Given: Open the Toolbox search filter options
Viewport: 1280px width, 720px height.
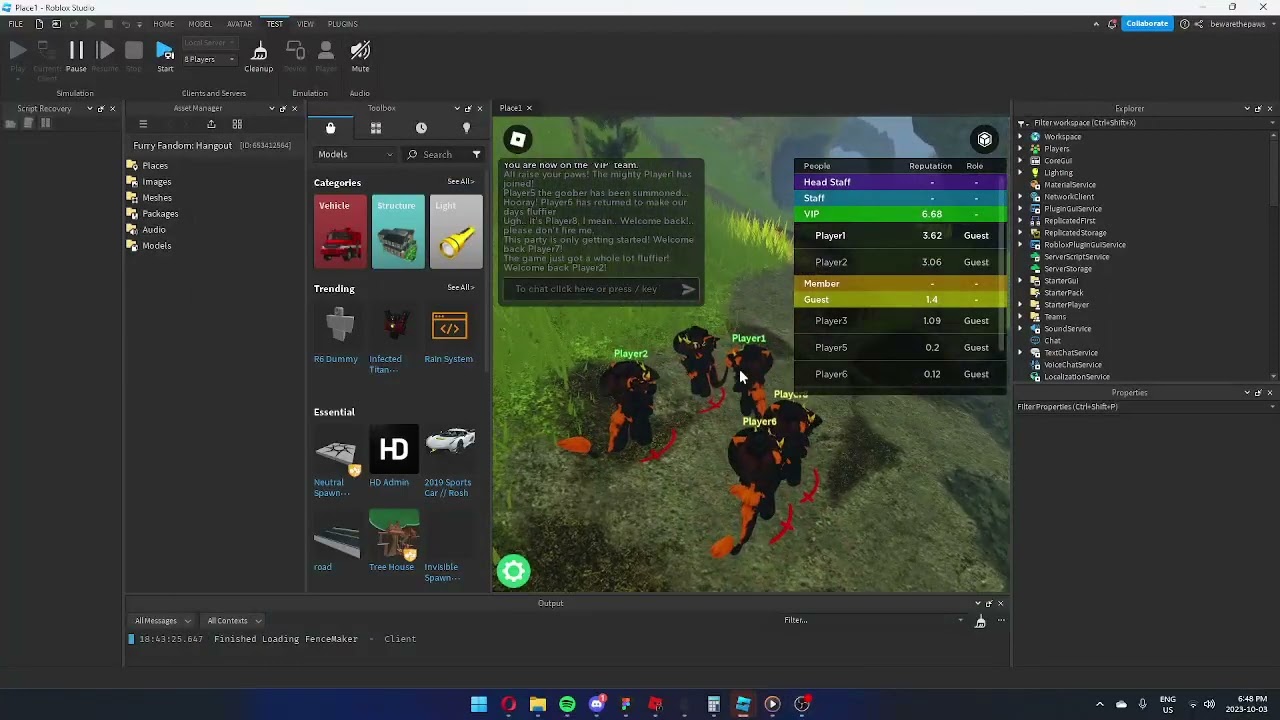Looking at the screenshot, I should [476, 155].
